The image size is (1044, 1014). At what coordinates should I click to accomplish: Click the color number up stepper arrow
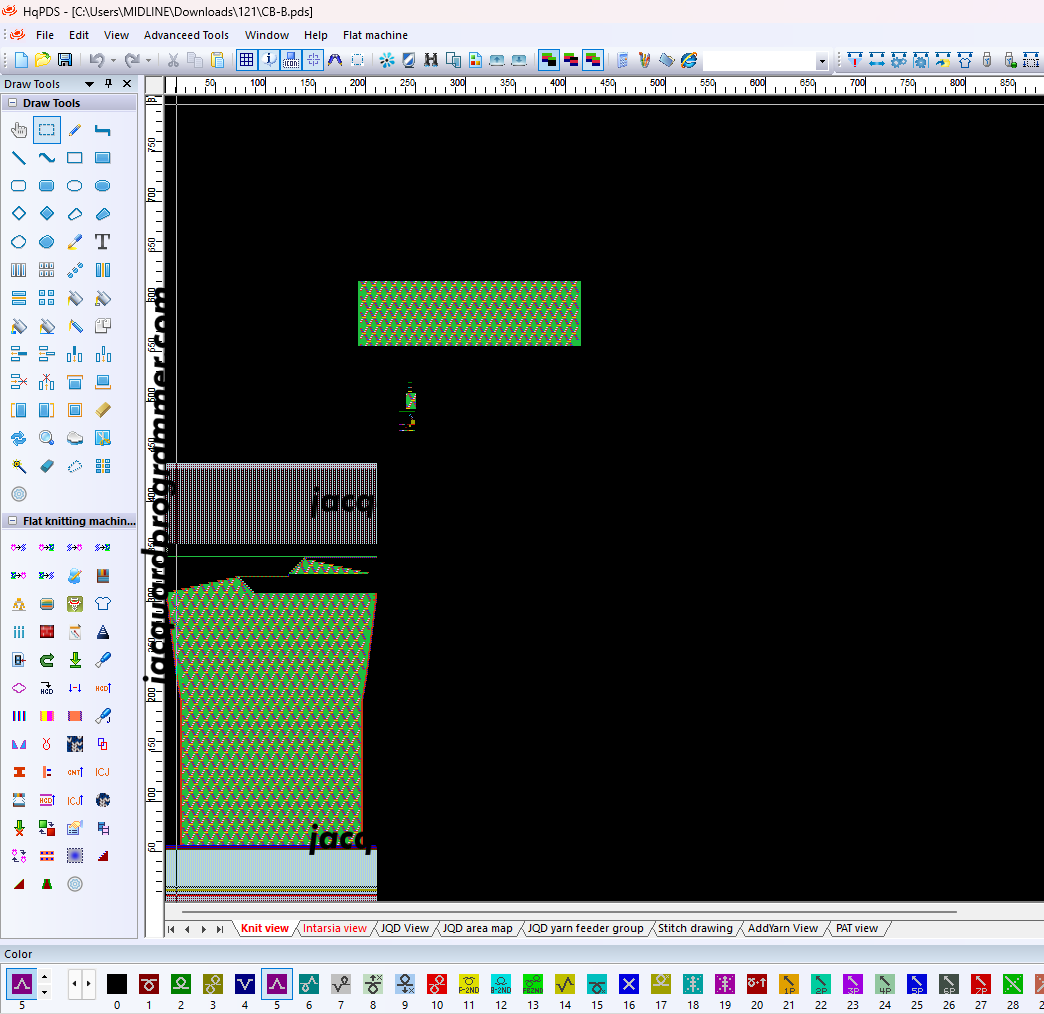[44, 978]
